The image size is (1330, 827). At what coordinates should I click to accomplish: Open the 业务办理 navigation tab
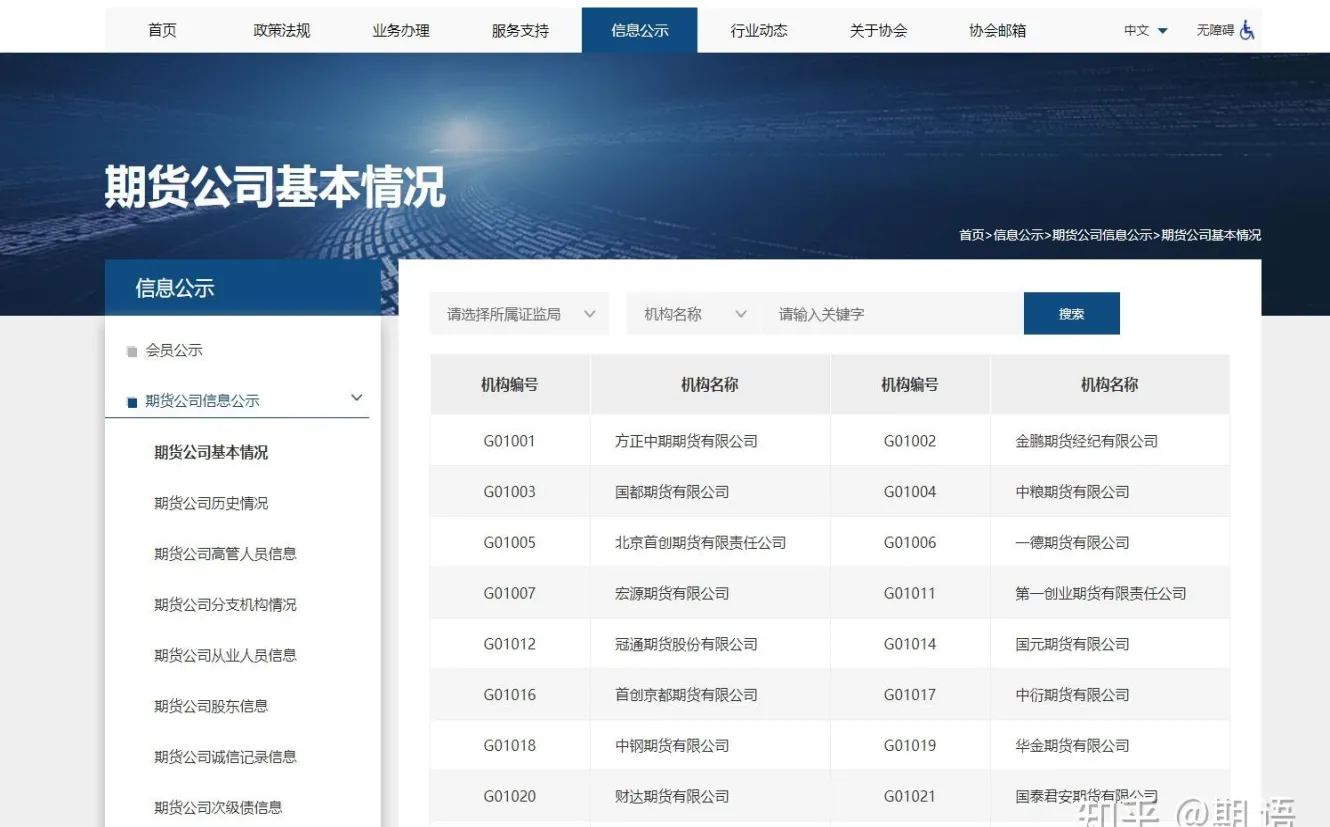(401, 30)
